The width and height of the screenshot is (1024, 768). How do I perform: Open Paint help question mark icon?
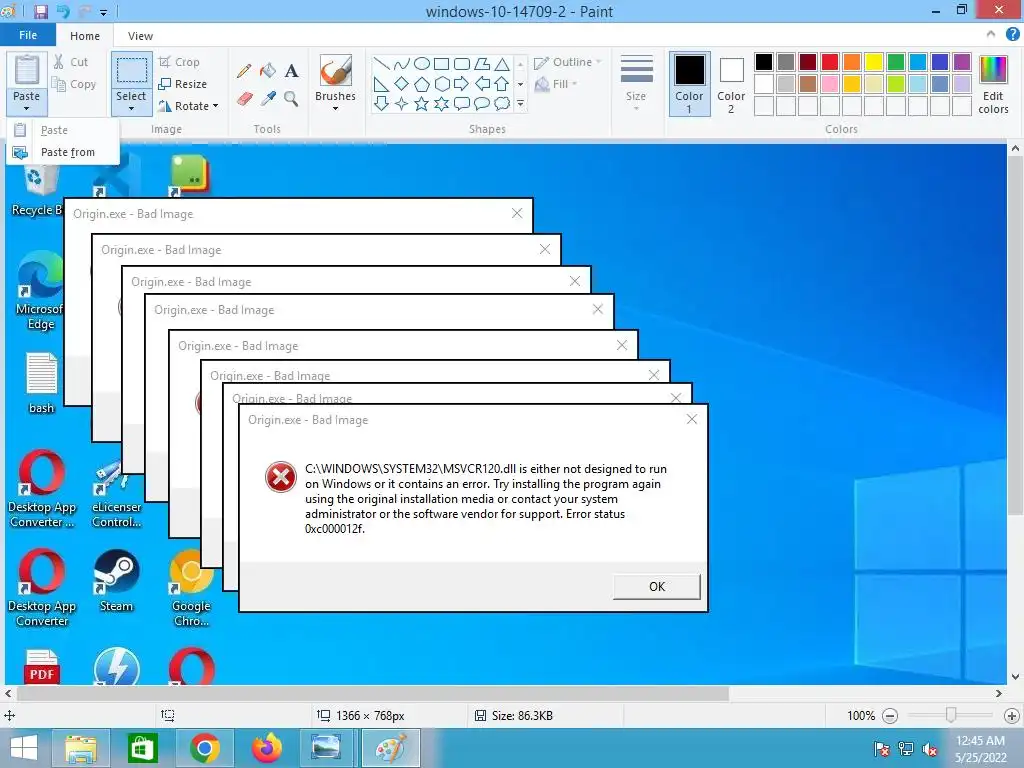1013,35
